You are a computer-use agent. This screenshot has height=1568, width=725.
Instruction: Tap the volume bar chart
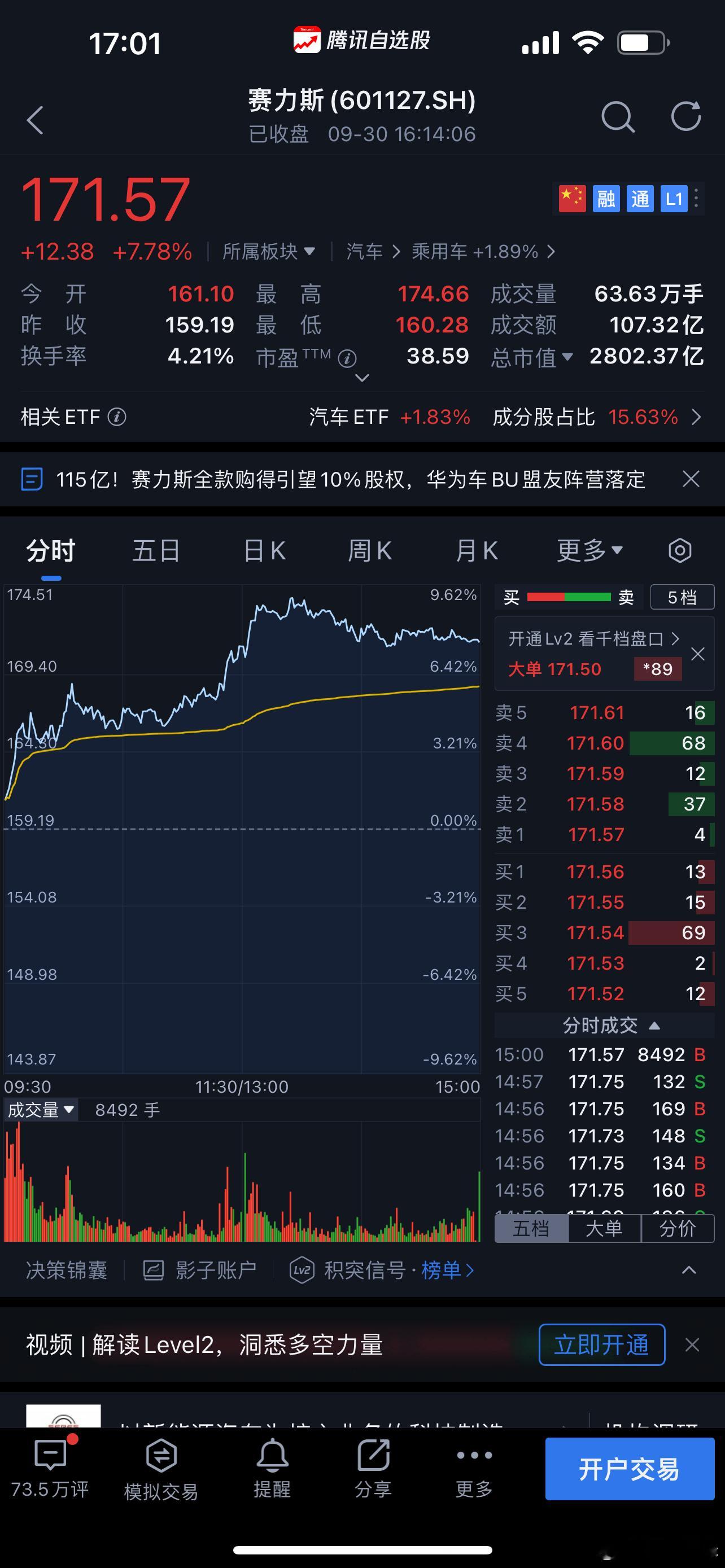click(242, 1181)
